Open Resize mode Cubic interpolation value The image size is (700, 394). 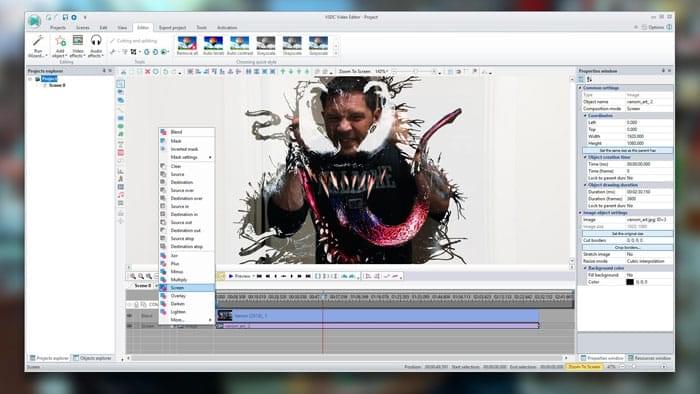pyautogui.click(x=649, y=261)
